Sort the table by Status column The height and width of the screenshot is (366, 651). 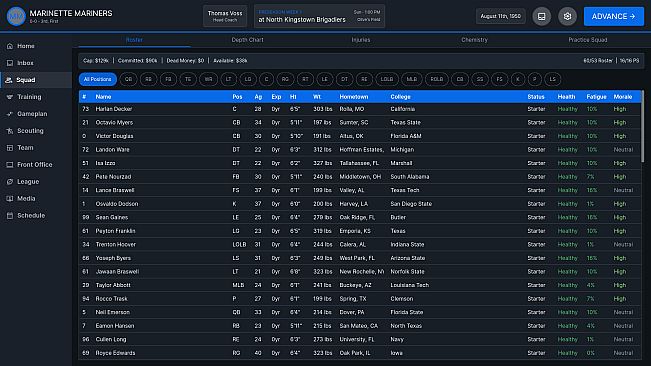[536, 97]
